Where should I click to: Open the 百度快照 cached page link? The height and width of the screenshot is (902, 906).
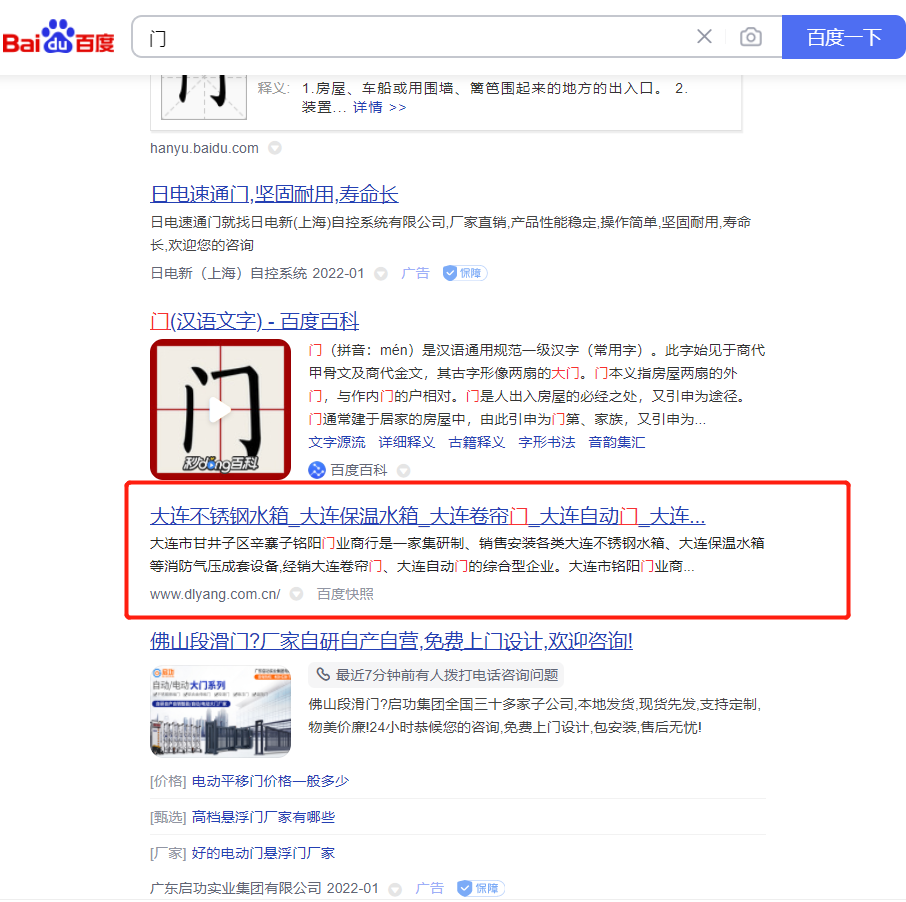pos(345,595)
